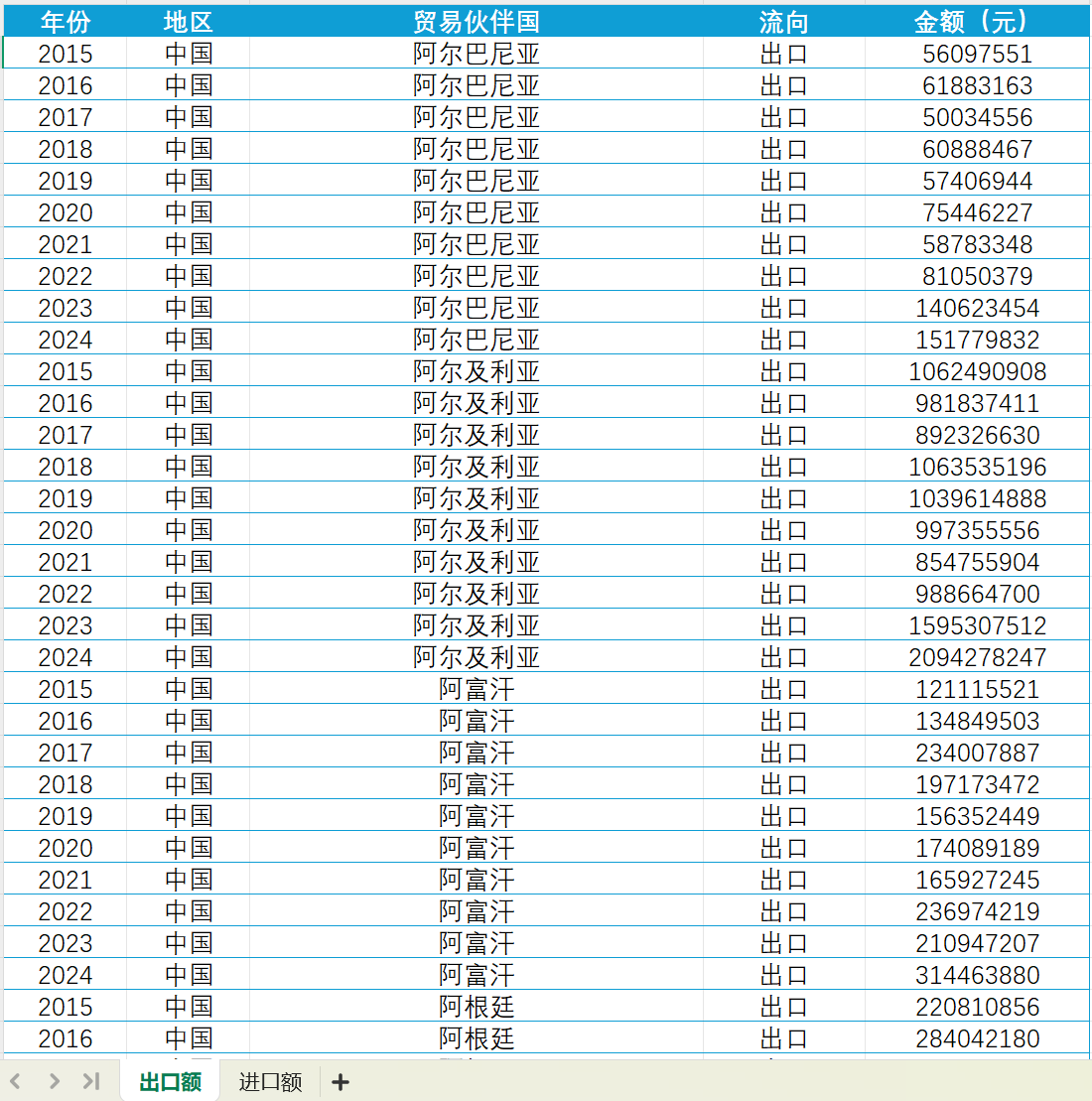Click 出口 cell in 2020 阿尔及利亚 row

pos(783,530)
